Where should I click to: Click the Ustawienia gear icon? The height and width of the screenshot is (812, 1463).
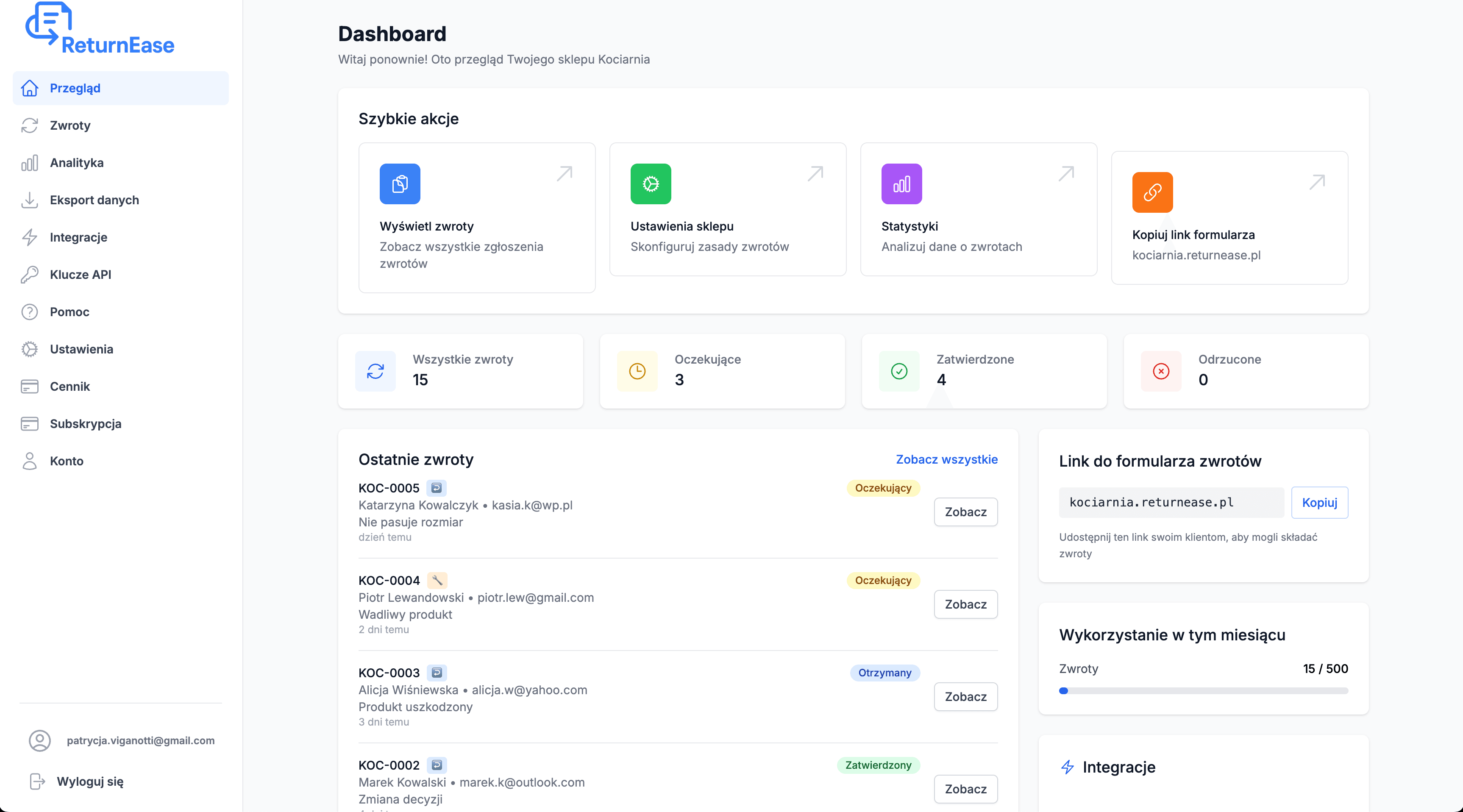click(x=30, y=349)
